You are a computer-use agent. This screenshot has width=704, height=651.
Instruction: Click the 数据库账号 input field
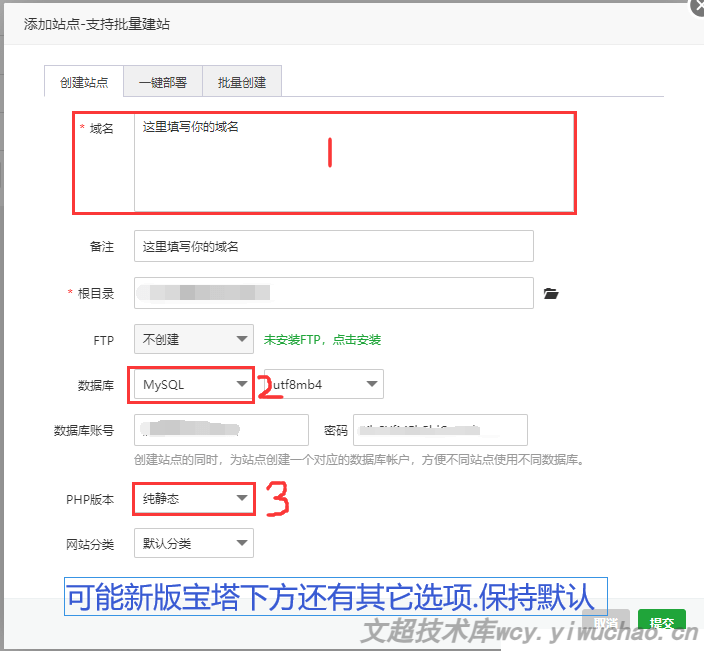pyautogui.click(x=221, y=430)
